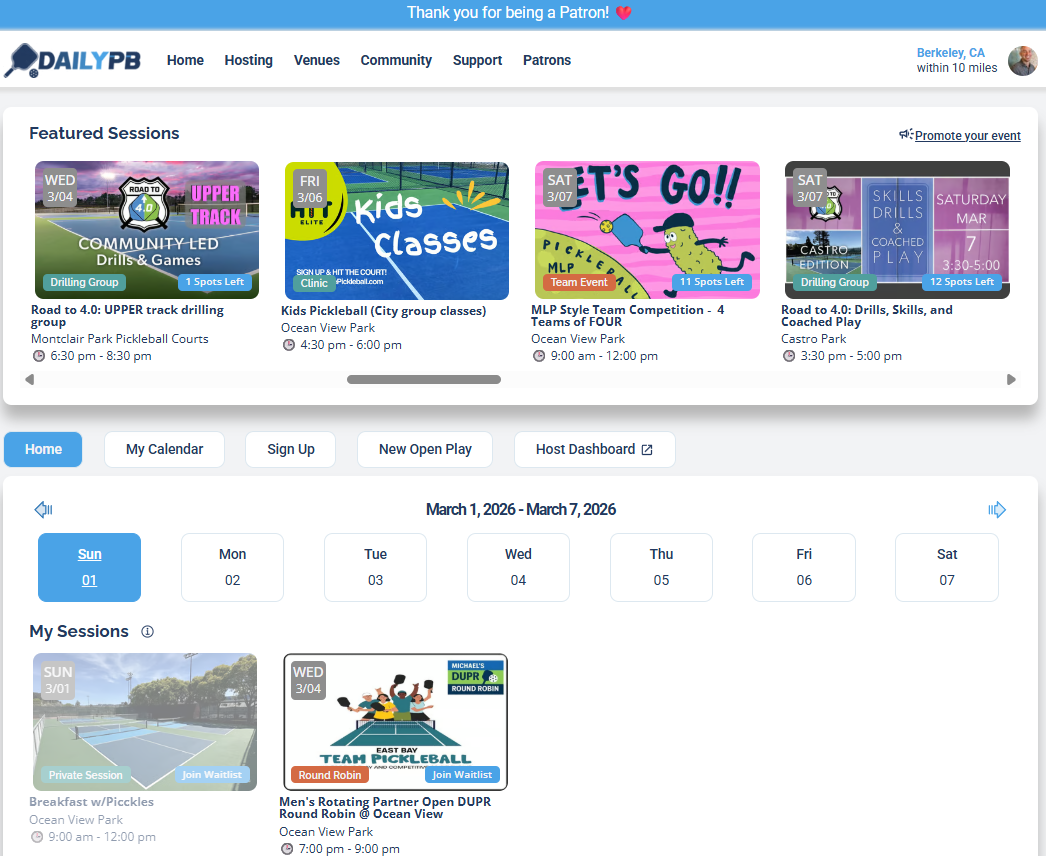The height and width of the screenshot is (856, 1046).
Task: Select Fri 06 day
Action: [x=804, y=567]
